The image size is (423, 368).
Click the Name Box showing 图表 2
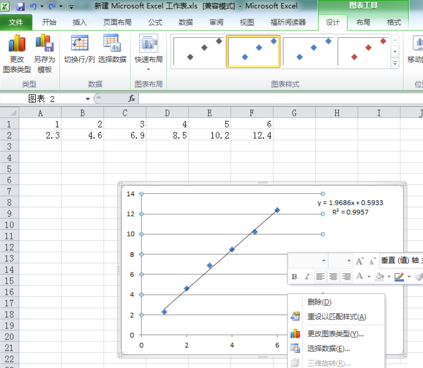[41, 99]
